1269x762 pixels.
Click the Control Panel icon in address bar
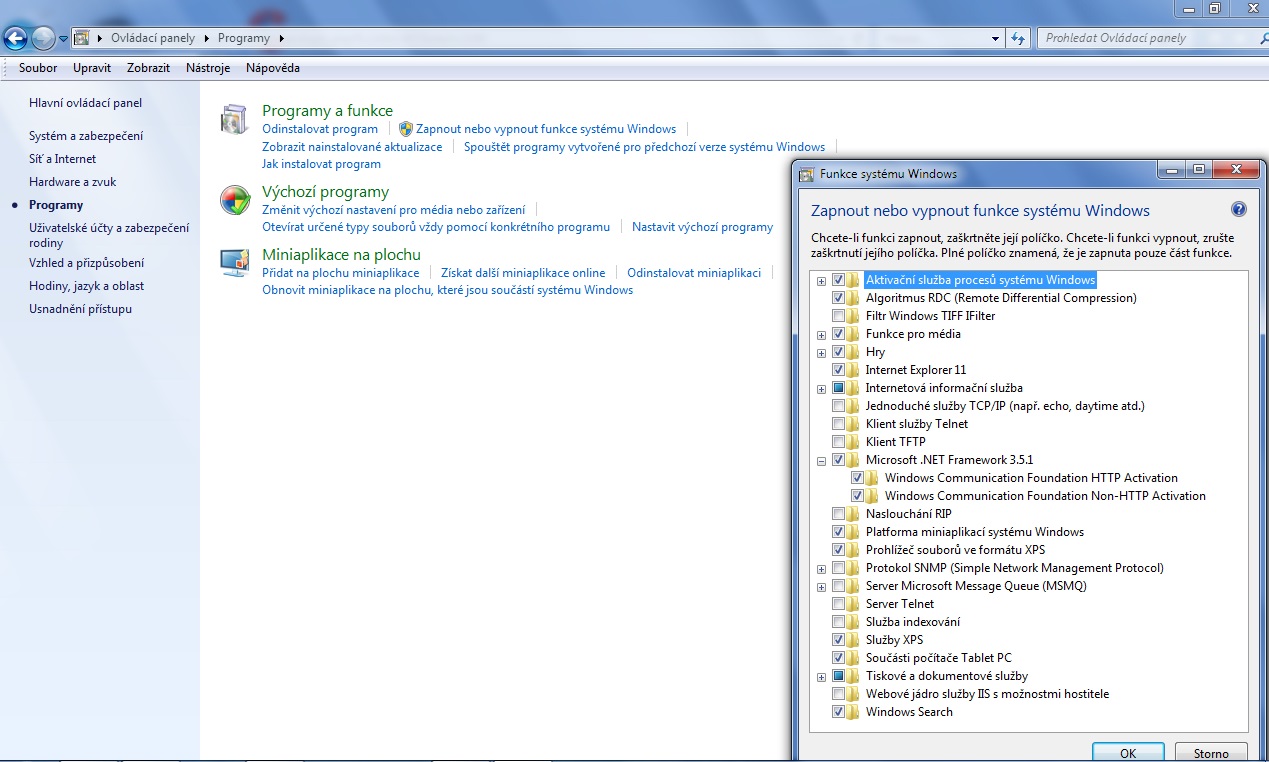click(82, 38)
